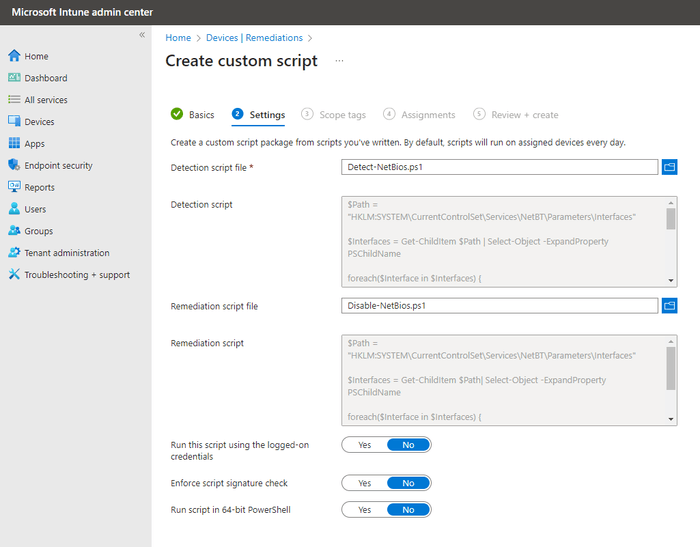Open the ellipsis menu beside page title
This screenshot has height=547, width=700.
pyautogui.click(x=339, y=61)
